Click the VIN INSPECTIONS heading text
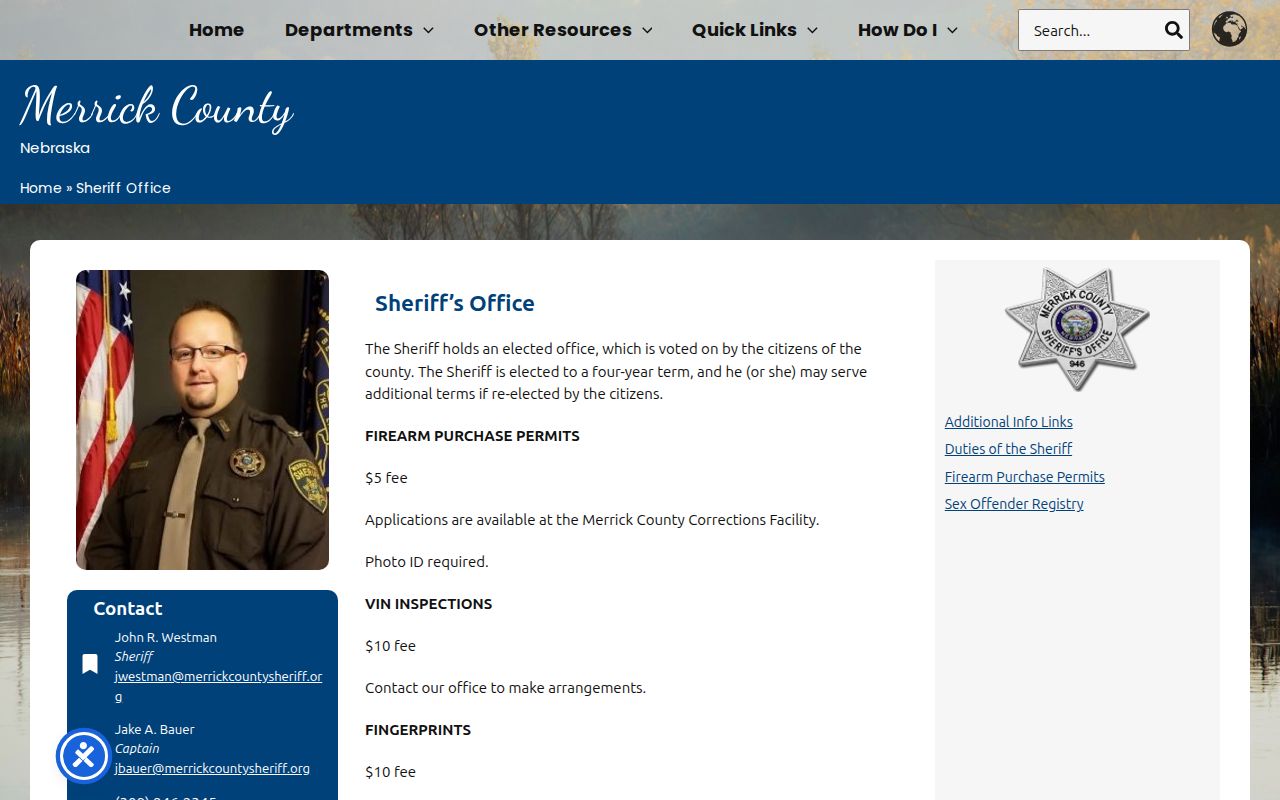Viewport: 1280px width, 800px height. [428, 604]
